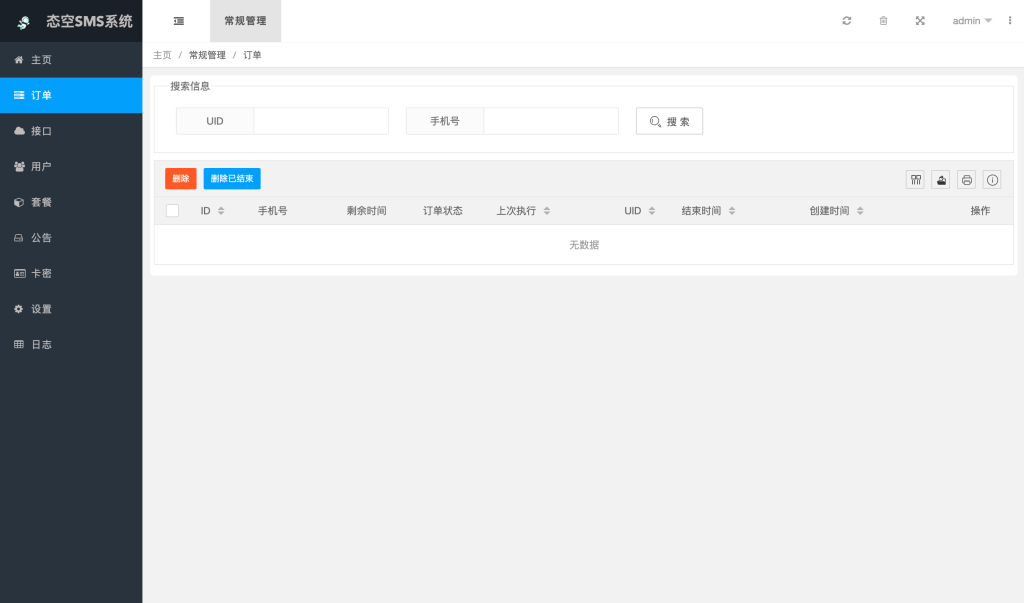Open the column filter icon in table toolbar
This screenshot has height=603, width=1024.
tap(915, 180)
